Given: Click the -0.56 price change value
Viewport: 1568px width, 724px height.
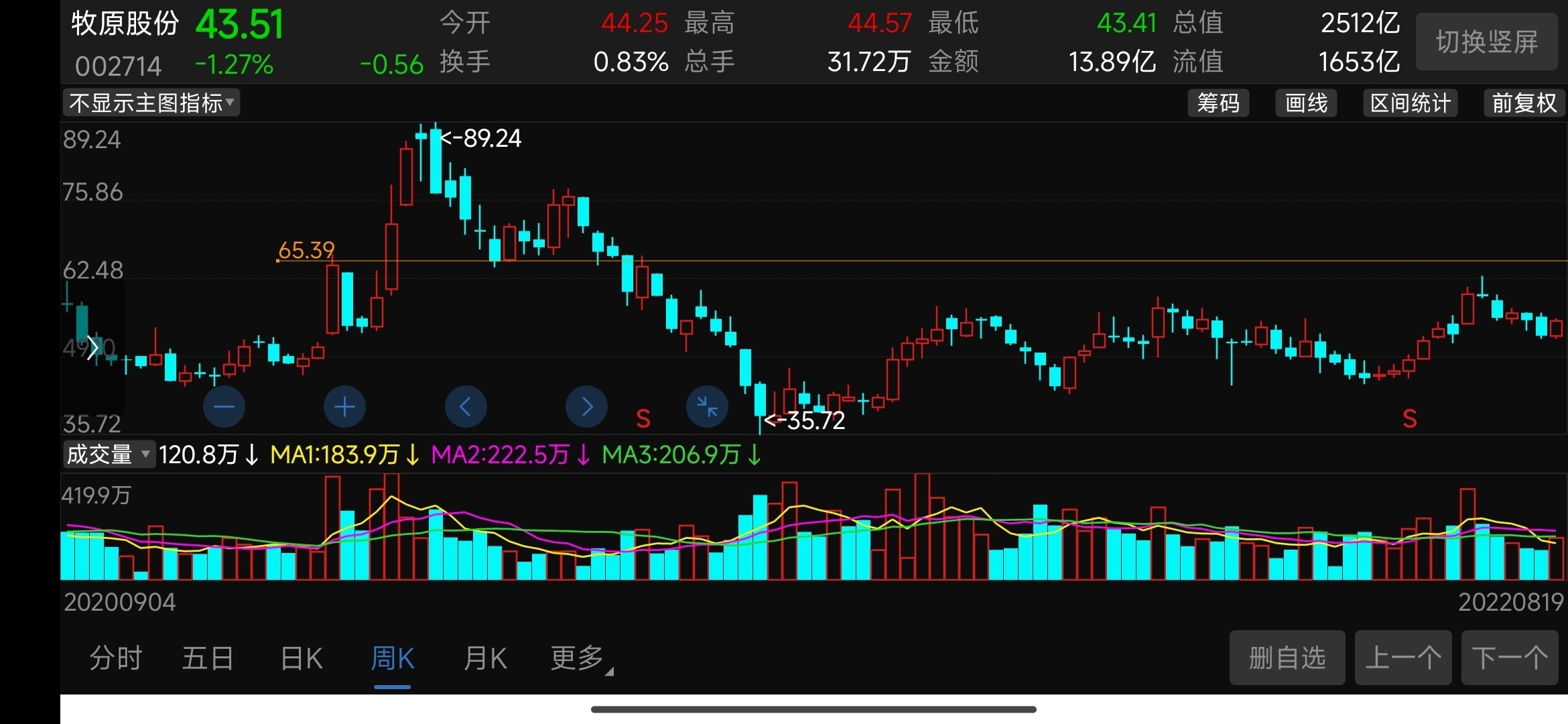Looking at the screenshot, I should pos(391,64).
